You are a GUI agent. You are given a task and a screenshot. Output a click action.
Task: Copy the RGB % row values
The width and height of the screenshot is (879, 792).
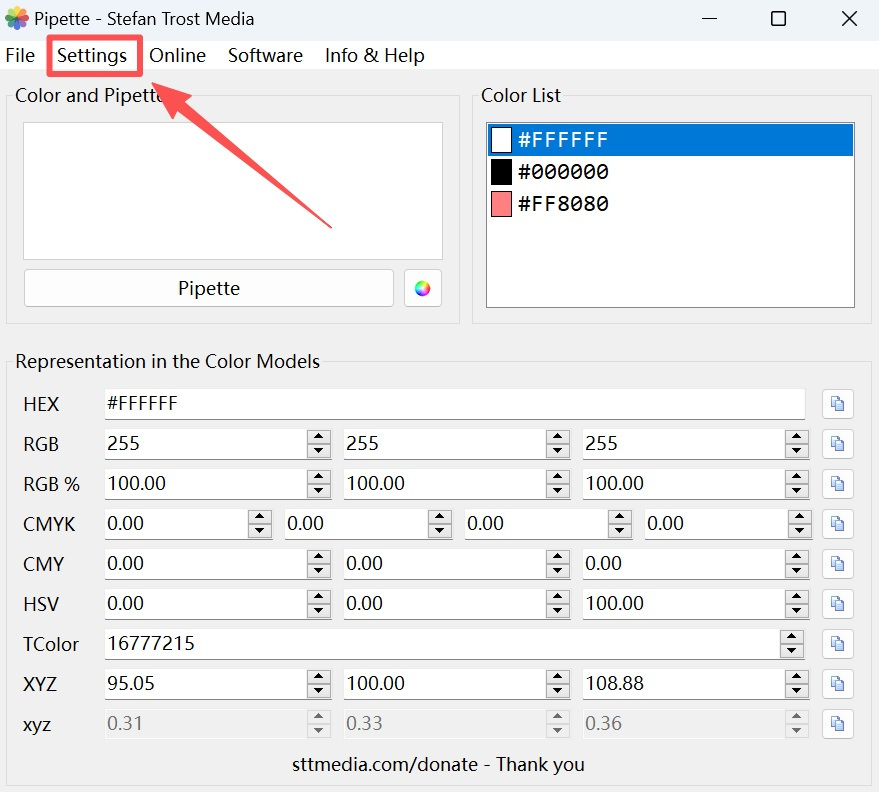point(838,484)
